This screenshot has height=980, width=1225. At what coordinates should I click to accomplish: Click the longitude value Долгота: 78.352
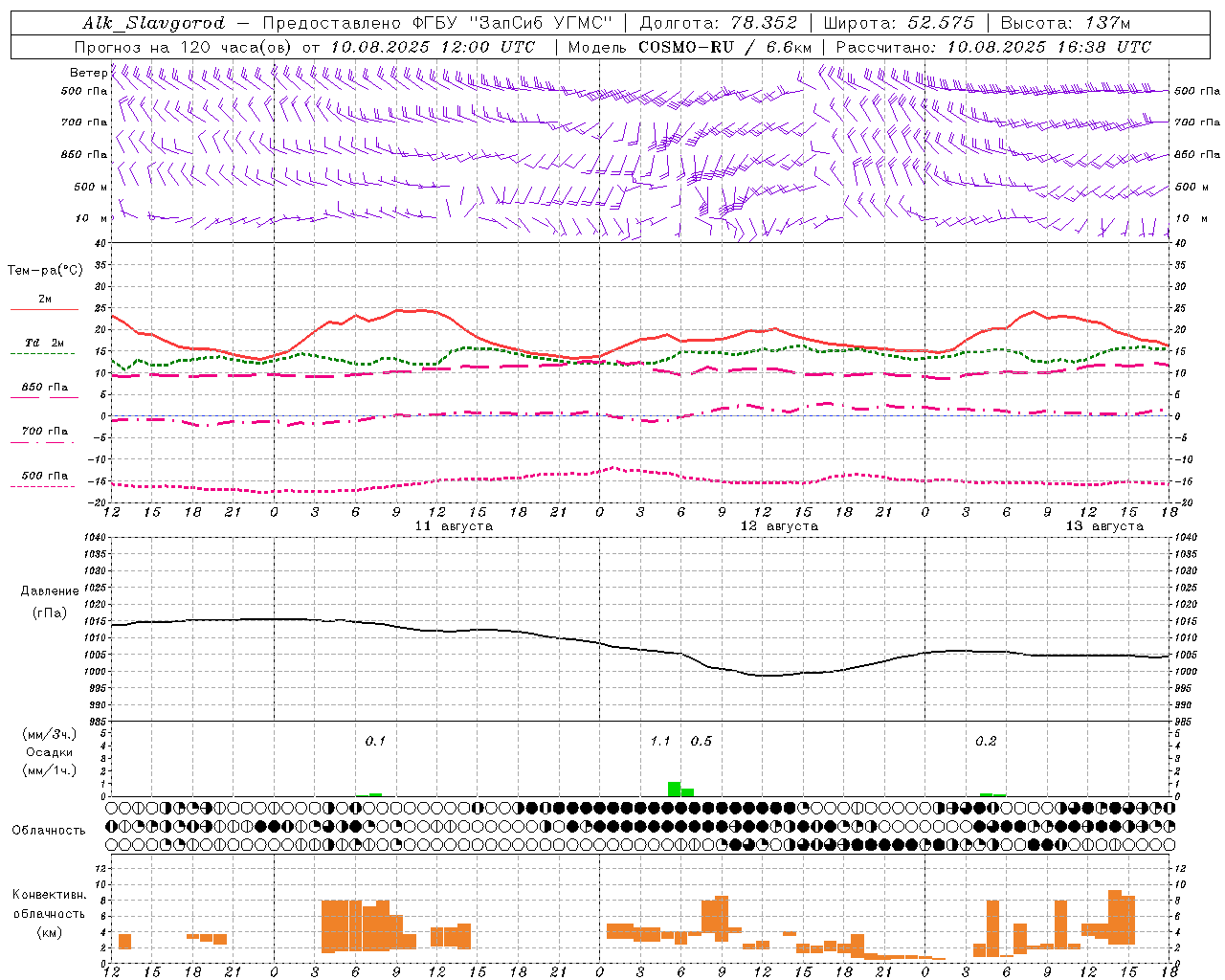point(717,23)
